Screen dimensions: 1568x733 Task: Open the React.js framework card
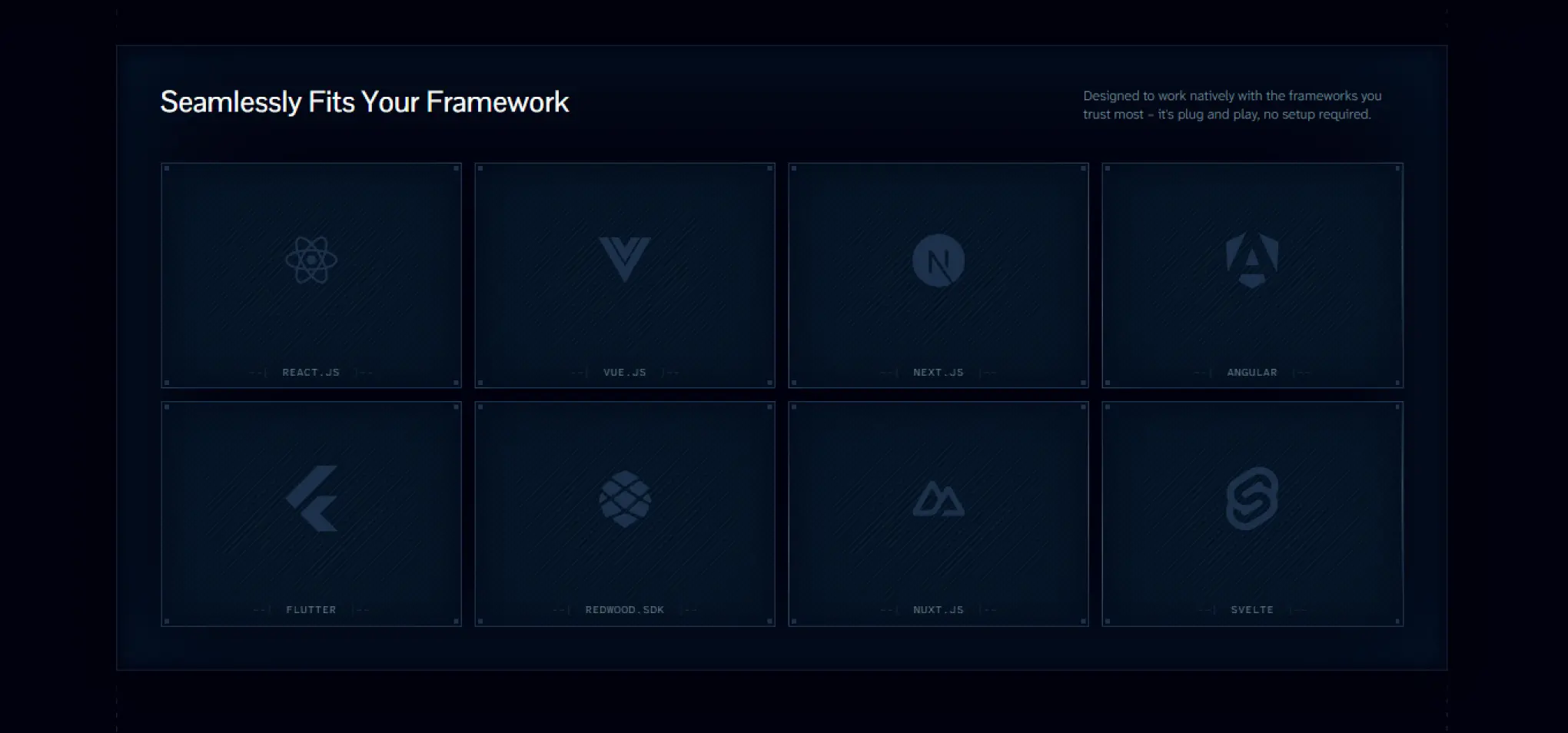(311, 274)
